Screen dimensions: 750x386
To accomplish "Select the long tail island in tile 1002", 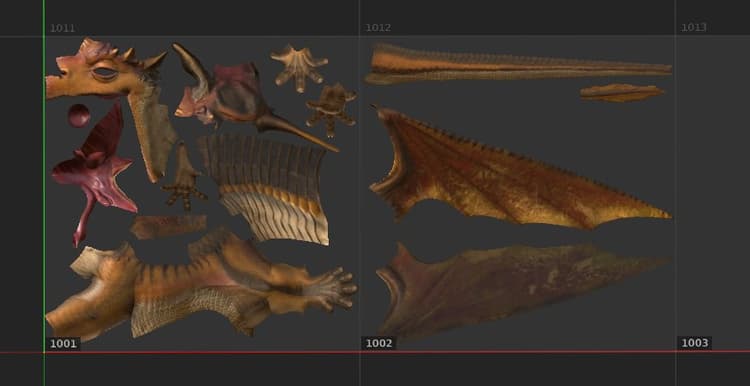I will [x=518, y=66].
